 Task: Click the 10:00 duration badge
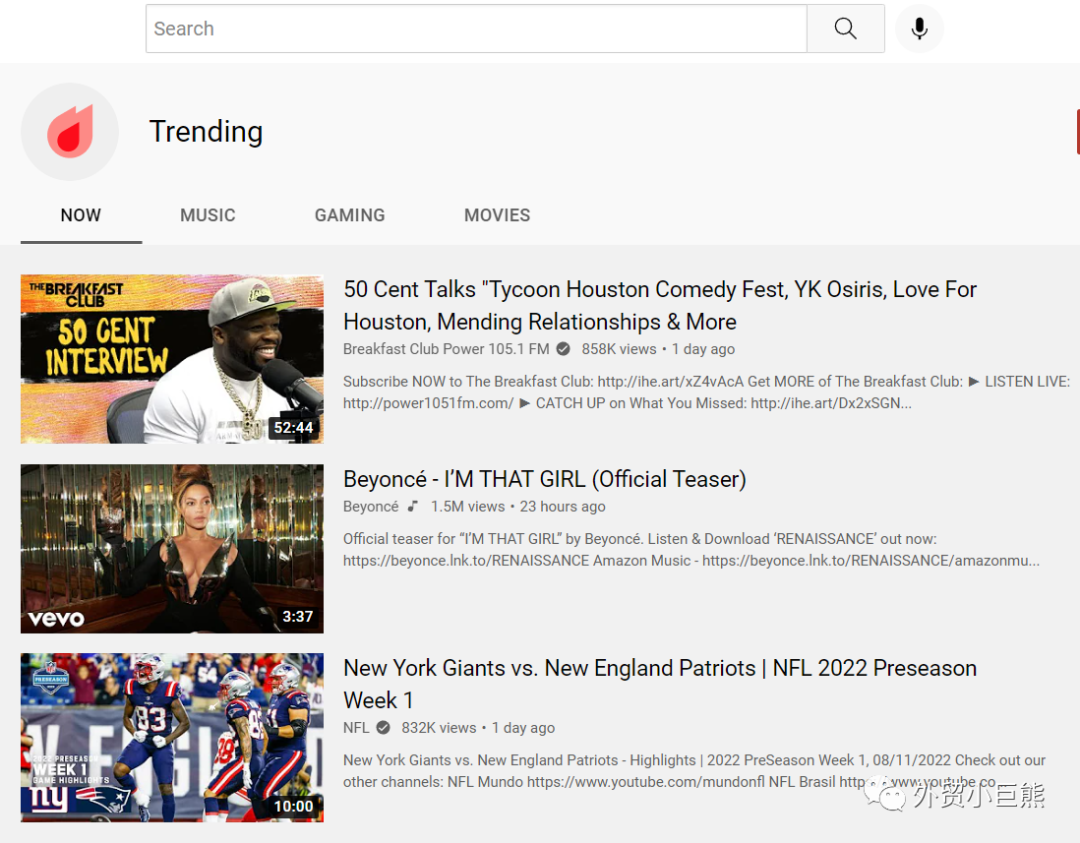[293, 806]
